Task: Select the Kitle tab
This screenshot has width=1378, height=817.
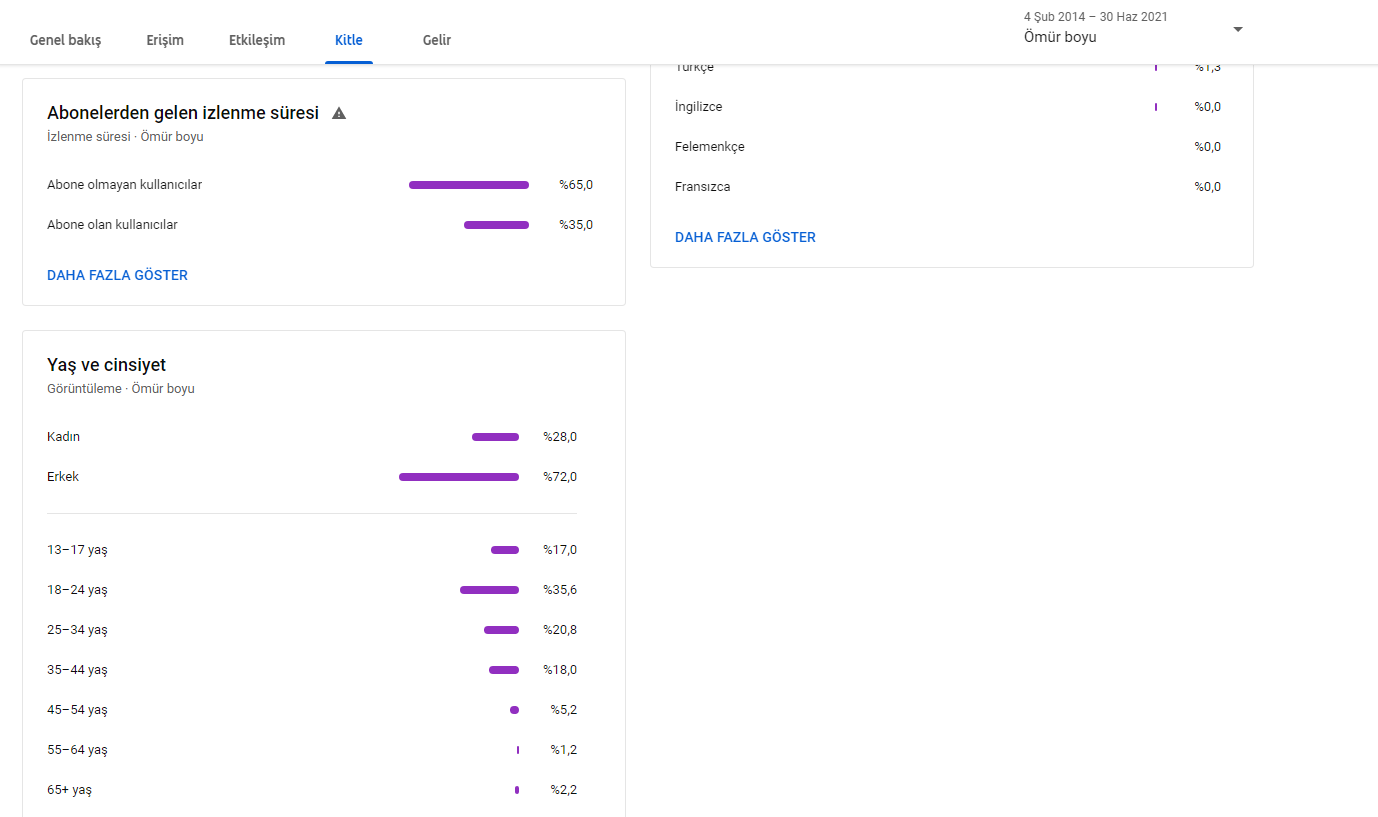Action: click(x=349, y=40)
